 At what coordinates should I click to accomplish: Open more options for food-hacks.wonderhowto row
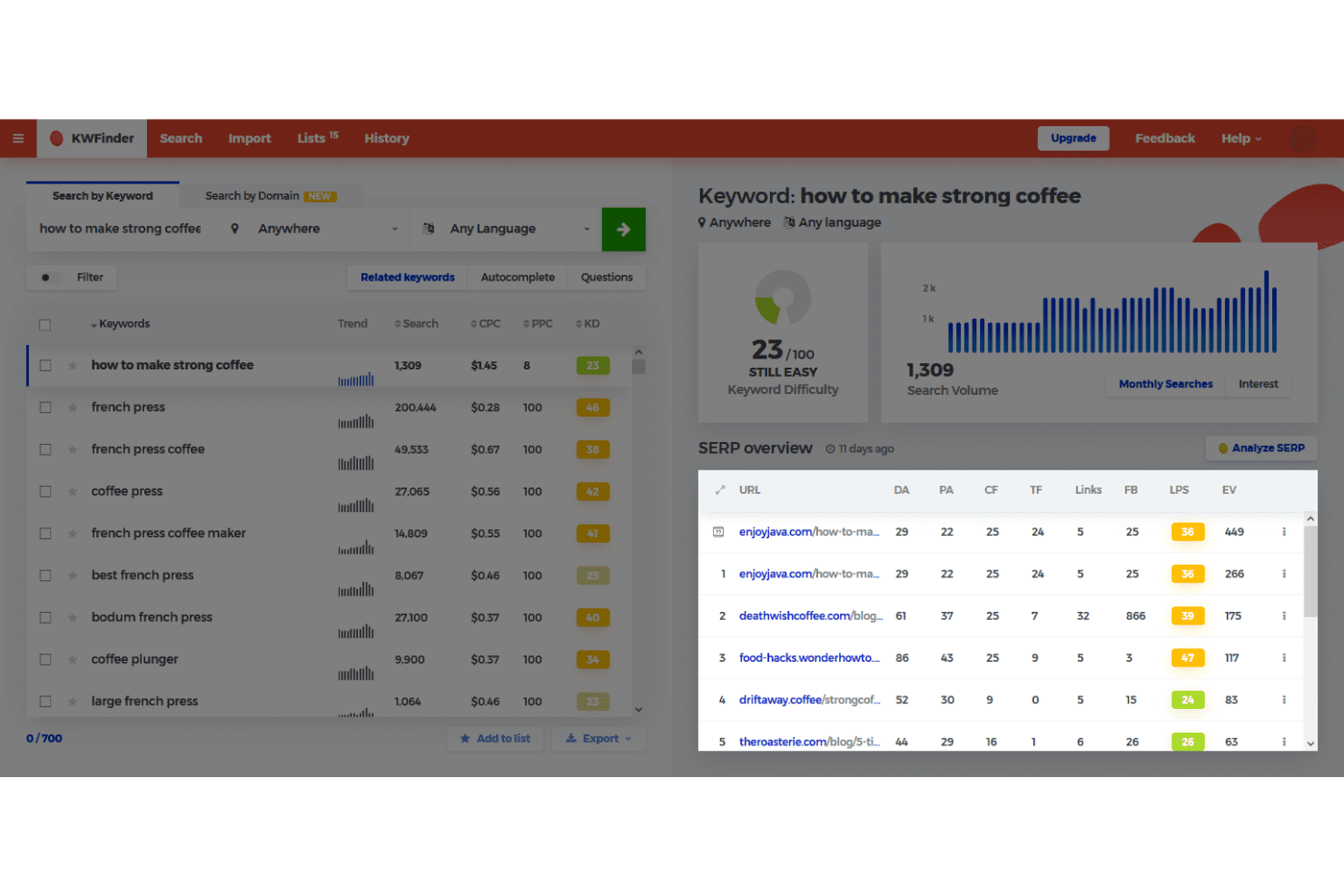pyautogui.click(x=1283, y=657)
